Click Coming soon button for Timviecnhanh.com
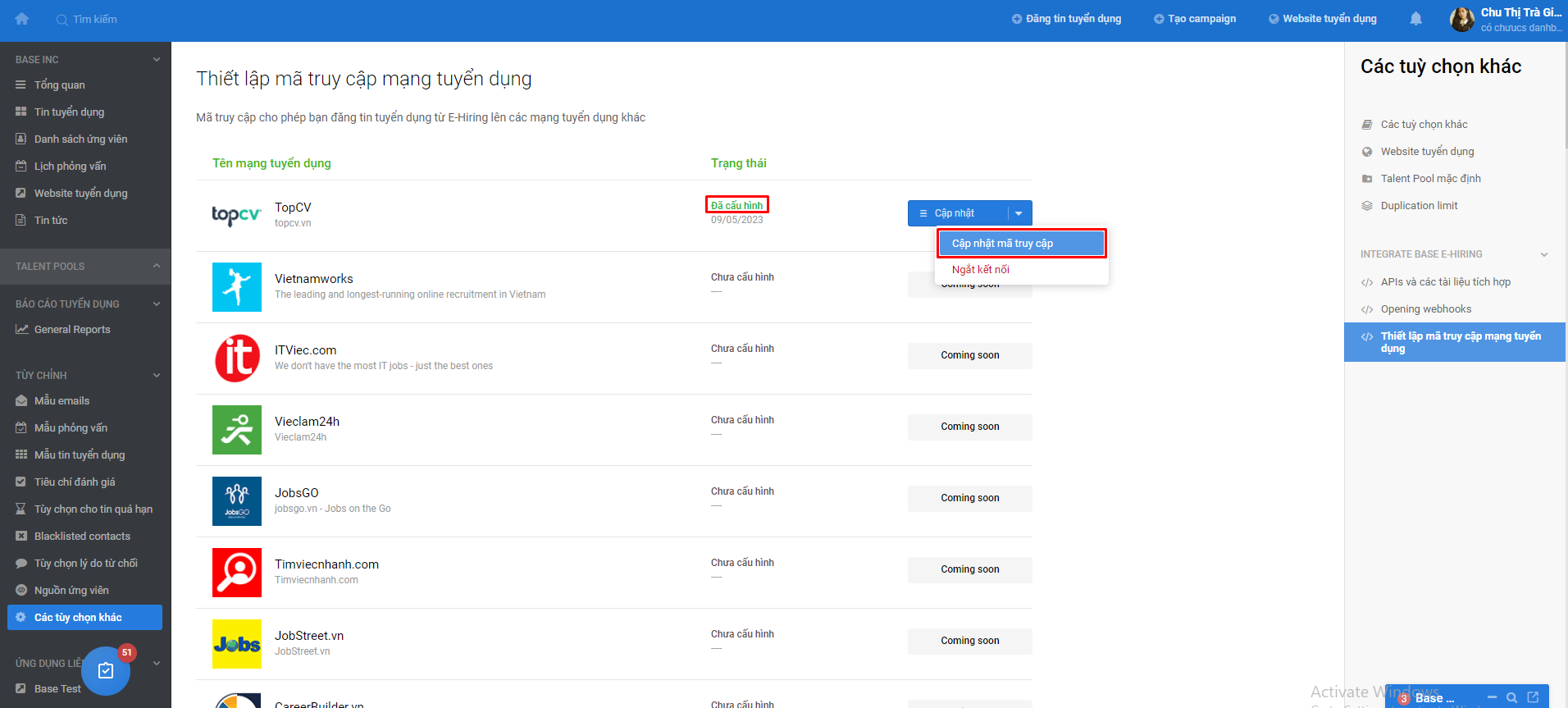The width and height of the screenshot is (1568, 708). 970,569
